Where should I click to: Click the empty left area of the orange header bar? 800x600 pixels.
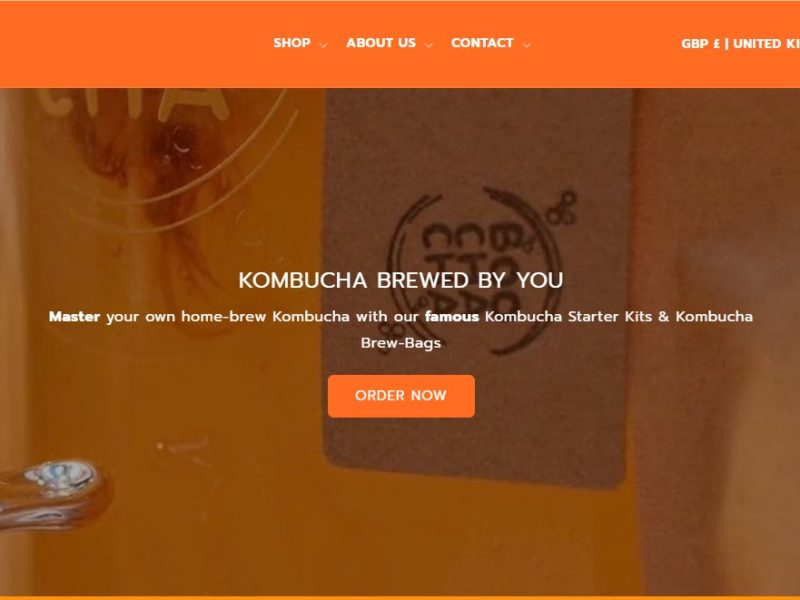click(x=133, y=44)
